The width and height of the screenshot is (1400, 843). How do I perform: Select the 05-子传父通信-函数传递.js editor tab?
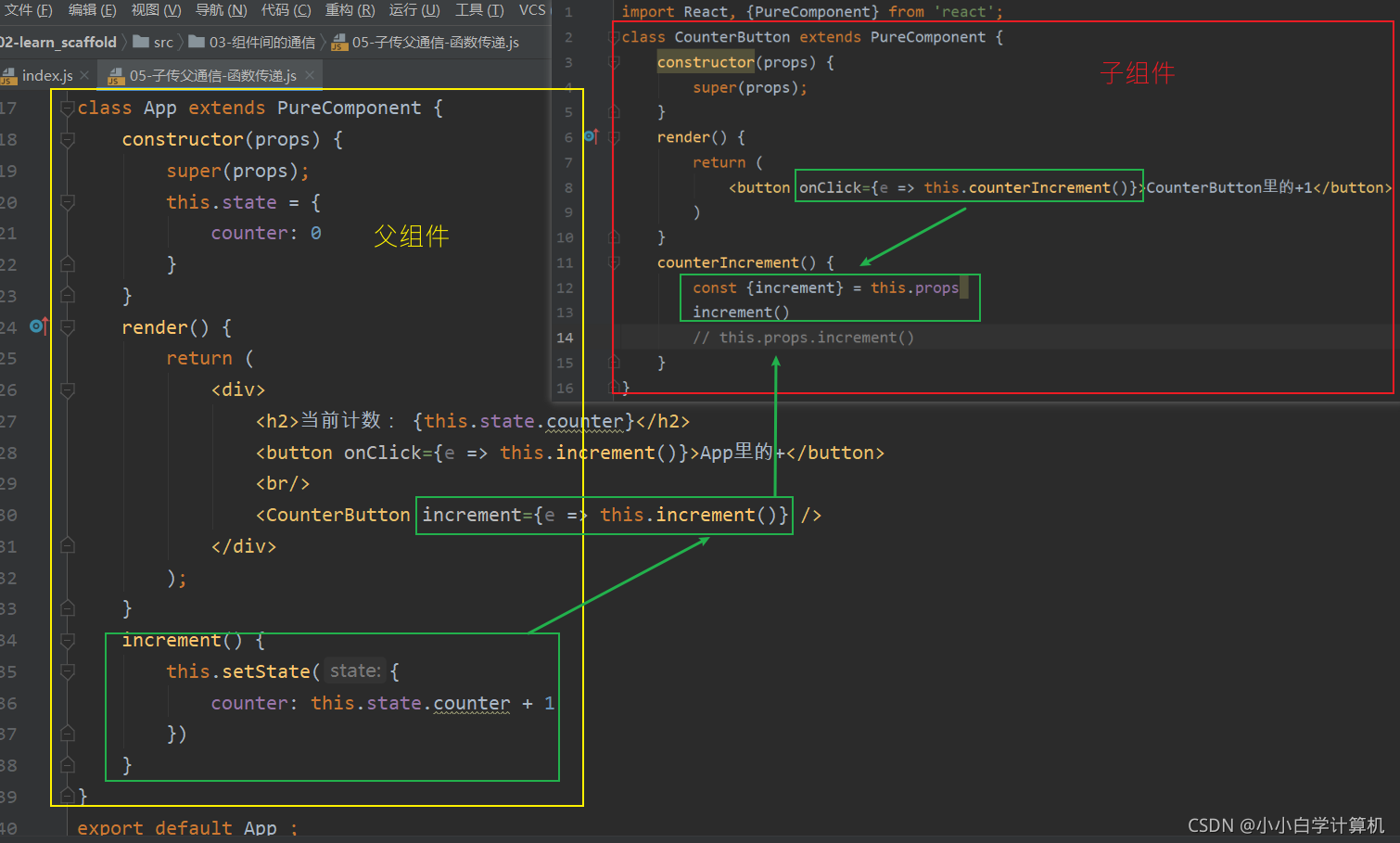click(x=212, y=75)
